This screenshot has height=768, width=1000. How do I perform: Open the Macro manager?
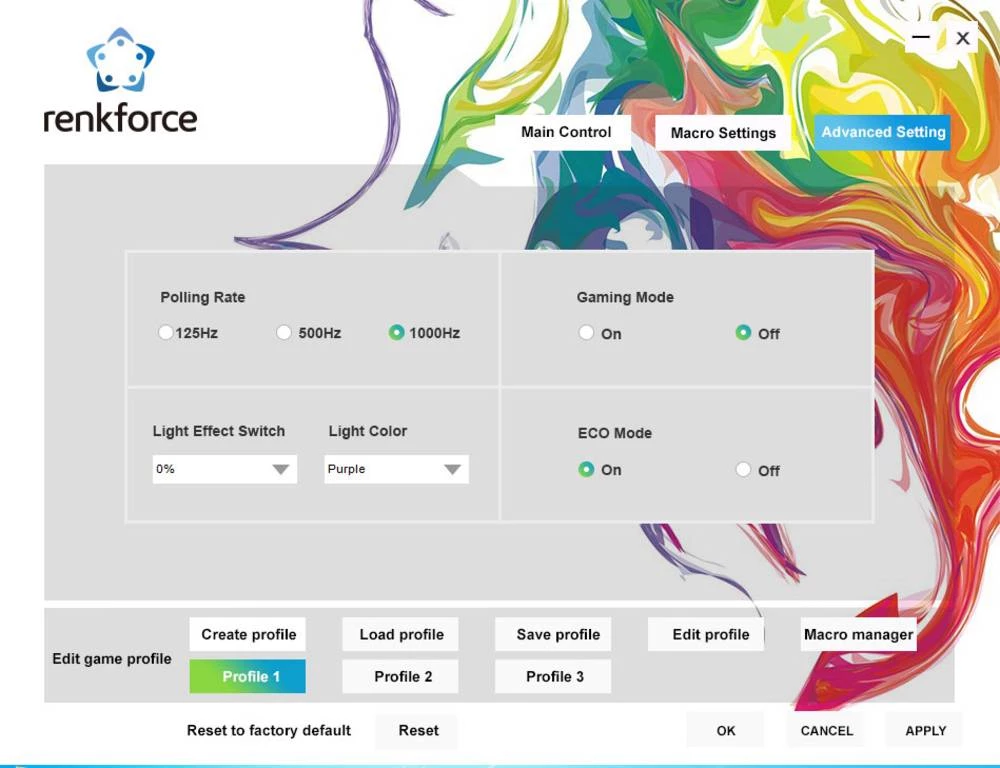[x=858, y=634]
